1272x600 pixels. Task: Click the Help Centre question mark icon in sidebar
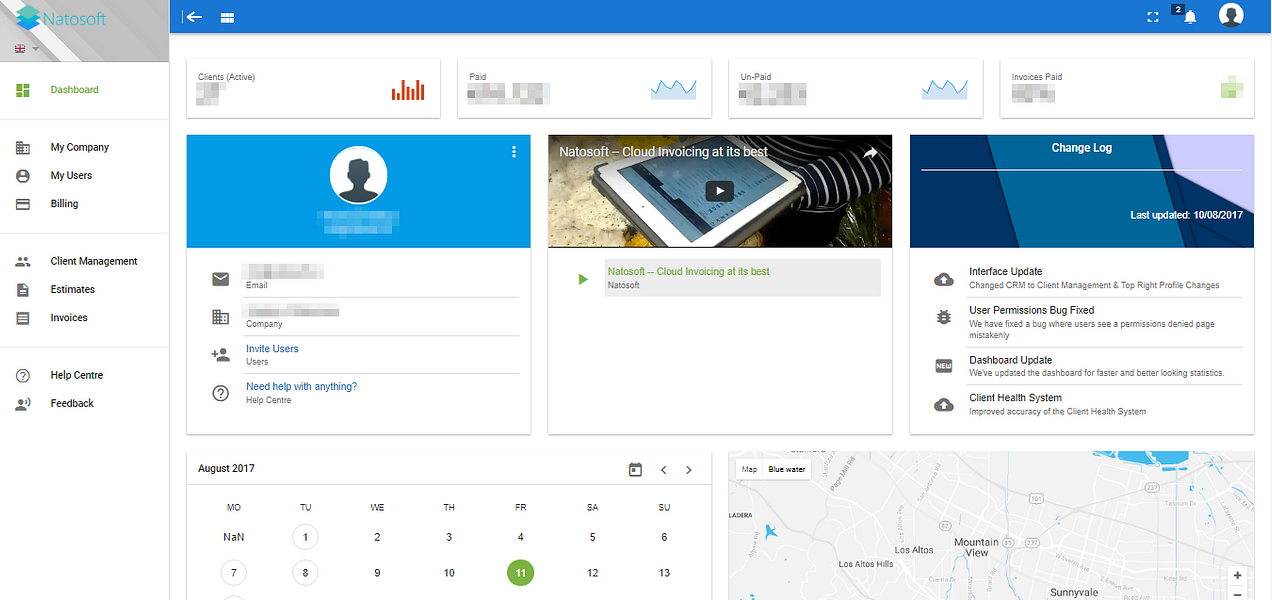[23, 375]
